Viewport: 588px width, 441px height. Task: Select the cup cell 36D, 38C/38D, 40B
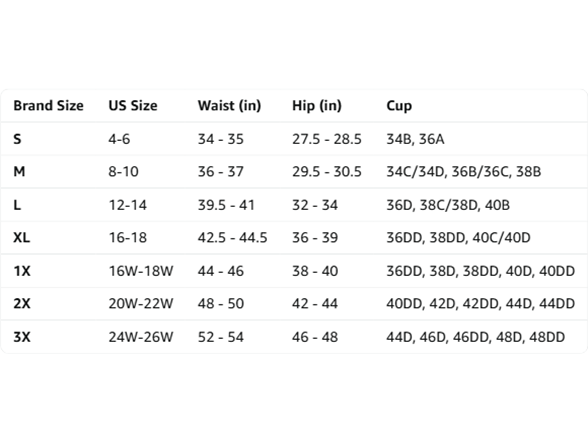(x=448, y=205)
